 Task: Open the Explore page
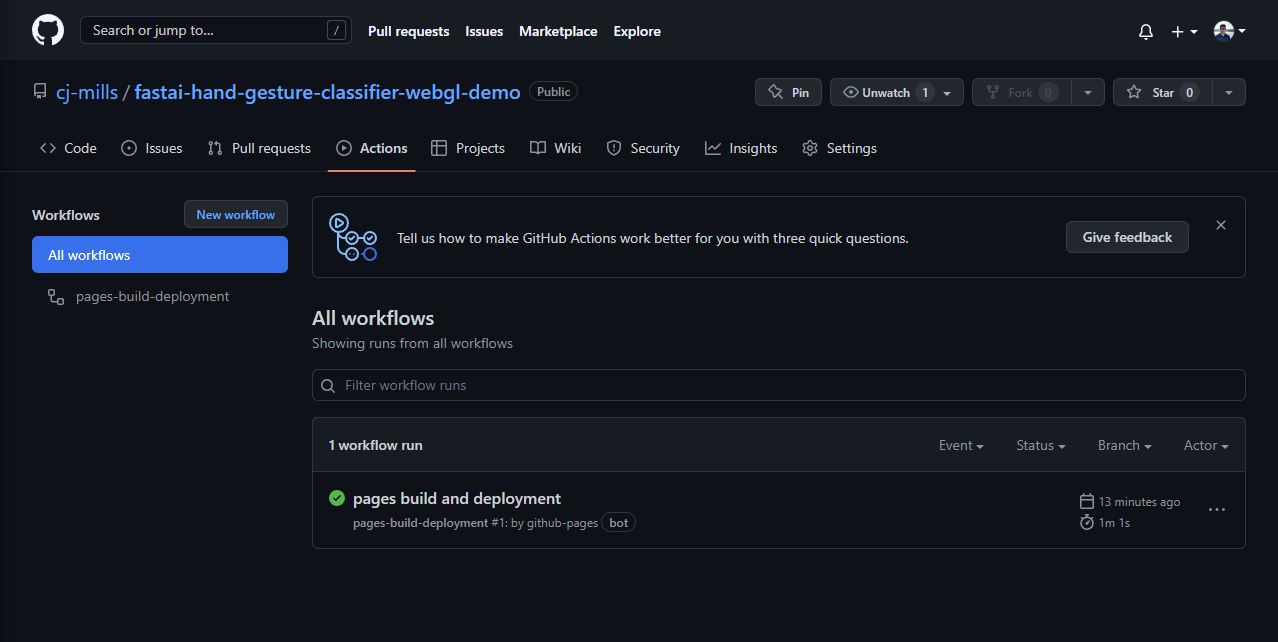click(637, 31)
